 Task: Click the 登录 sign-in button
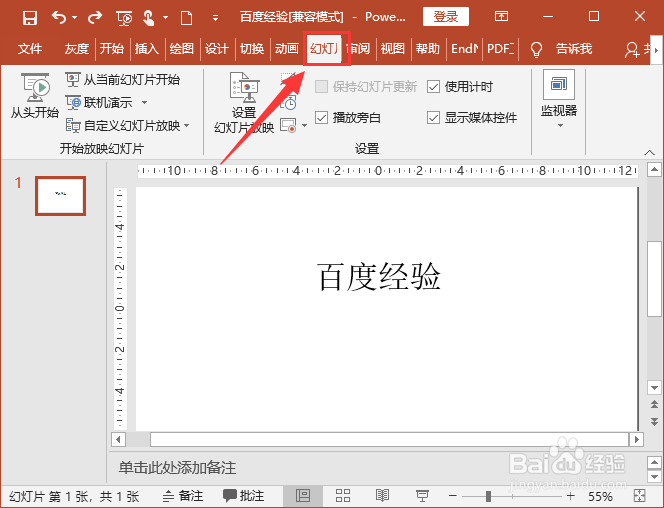pyautogui.click(x=445, y=17)
